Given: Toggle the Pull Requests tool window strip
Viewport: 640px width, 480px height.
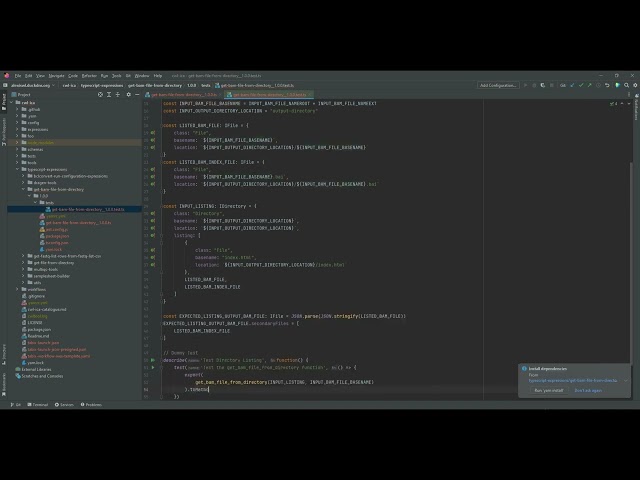Looking at the screenshot, I should [4, 131].
